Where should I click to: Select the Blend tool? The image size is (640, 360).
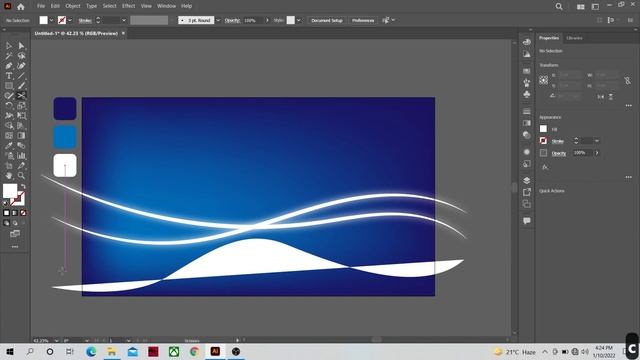point(21,146)
